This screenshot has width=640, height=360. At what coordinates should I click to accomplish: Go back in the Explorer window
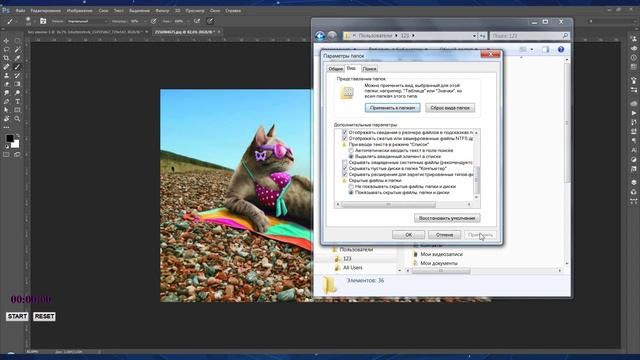320,36
